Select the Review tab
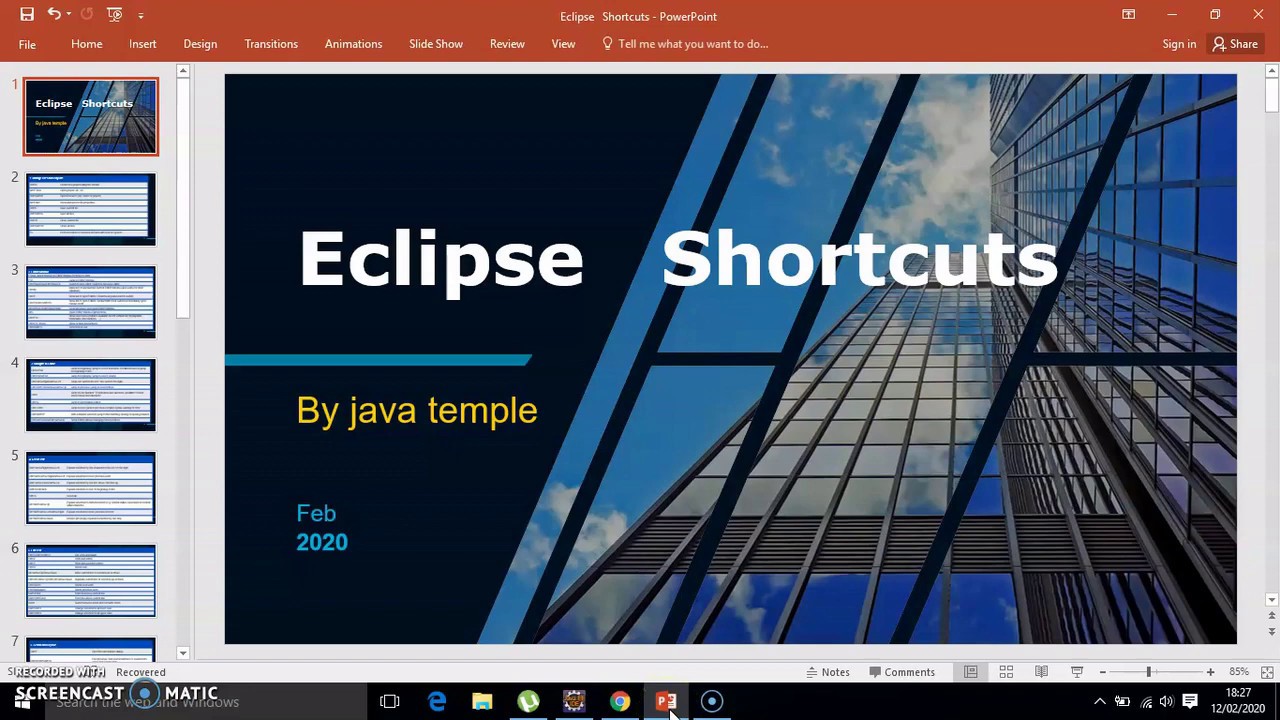Screen dimensions: 1280x720 pyautogui.click(x=507, y=44)
